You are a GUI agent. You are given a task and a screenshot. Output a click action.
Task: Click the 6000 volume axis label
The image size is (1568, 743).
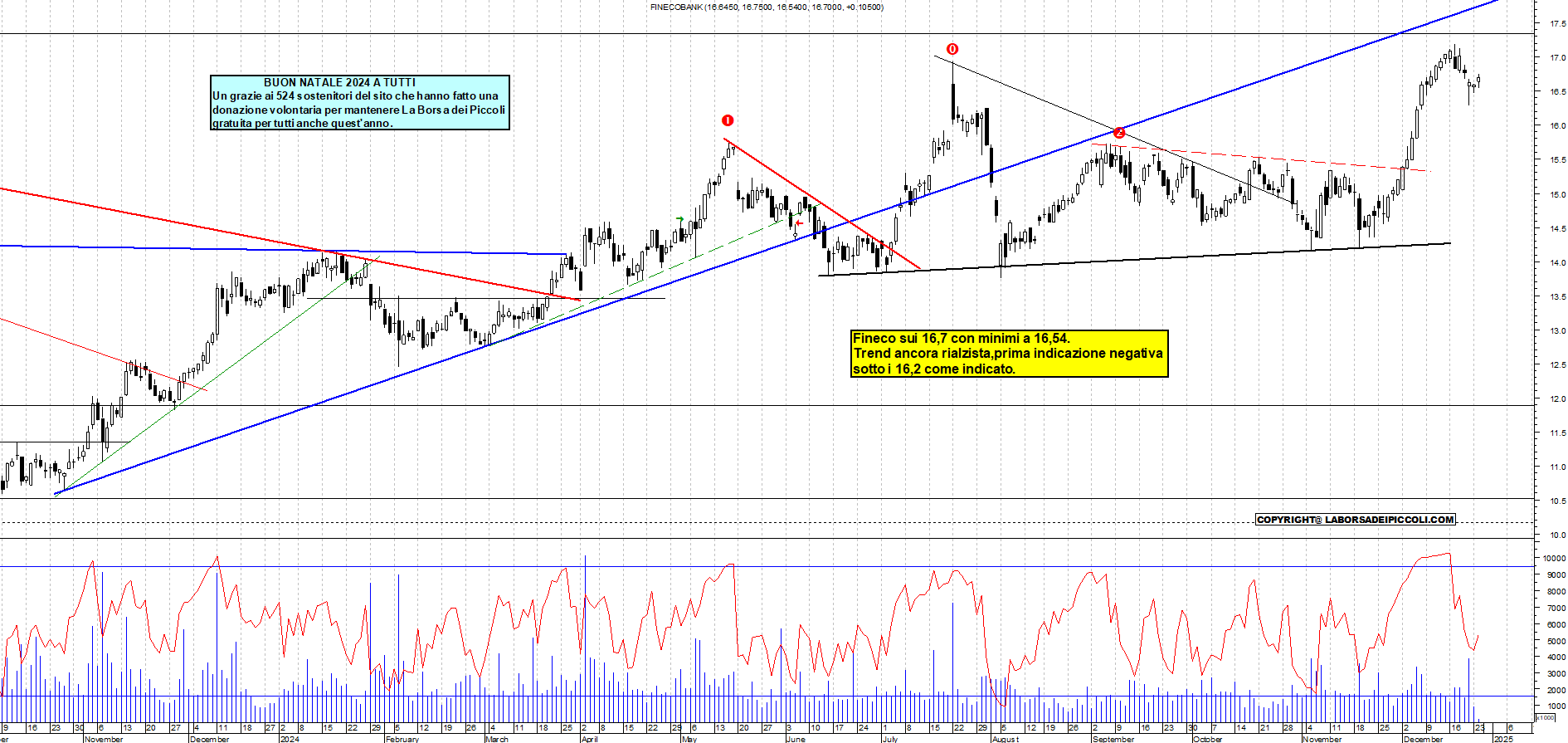pyautogui.click(x=1556, y=624)
